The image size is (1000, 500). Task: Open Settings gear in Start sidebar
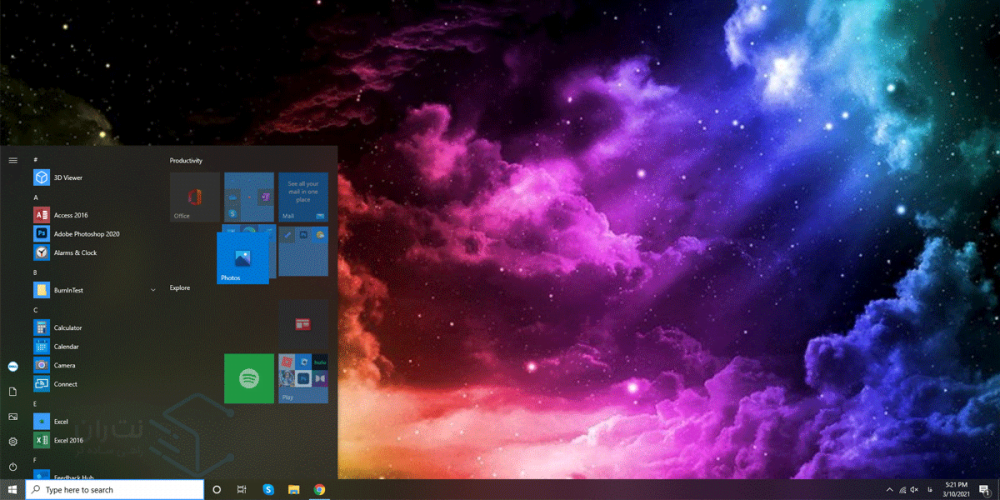[x=13, y=441]
